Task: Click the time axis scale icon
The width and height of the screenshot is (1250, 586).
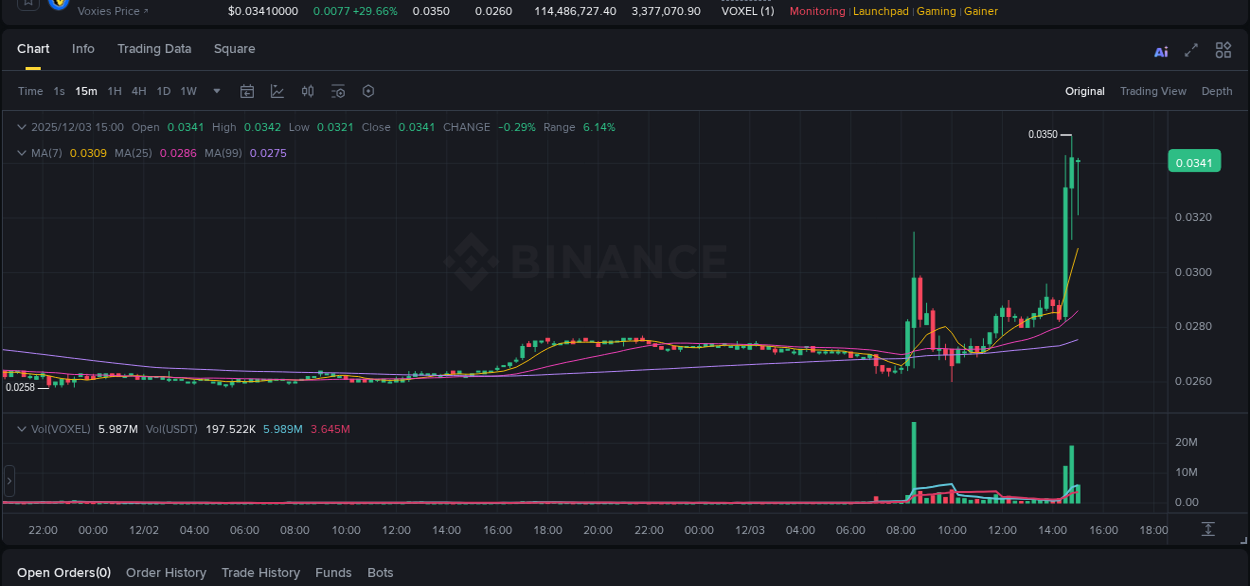Action: click(x=1208, y=528)
